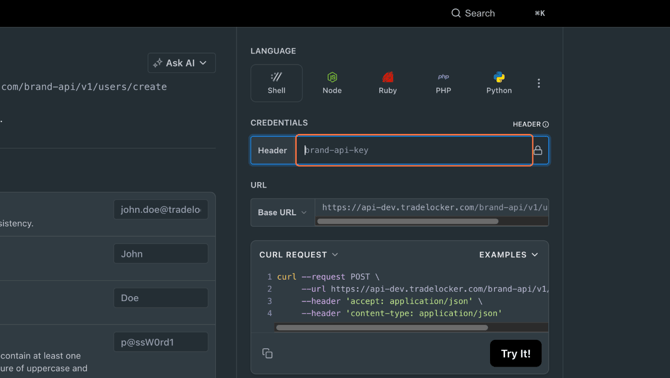Open the Ask AI dropdown
670x378 pixels.
(182, 63)
